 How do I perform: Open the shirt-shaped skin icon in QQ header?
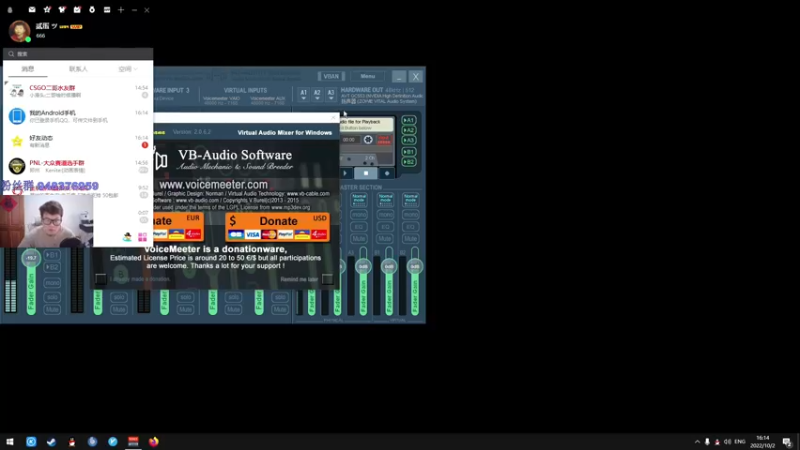62,10
